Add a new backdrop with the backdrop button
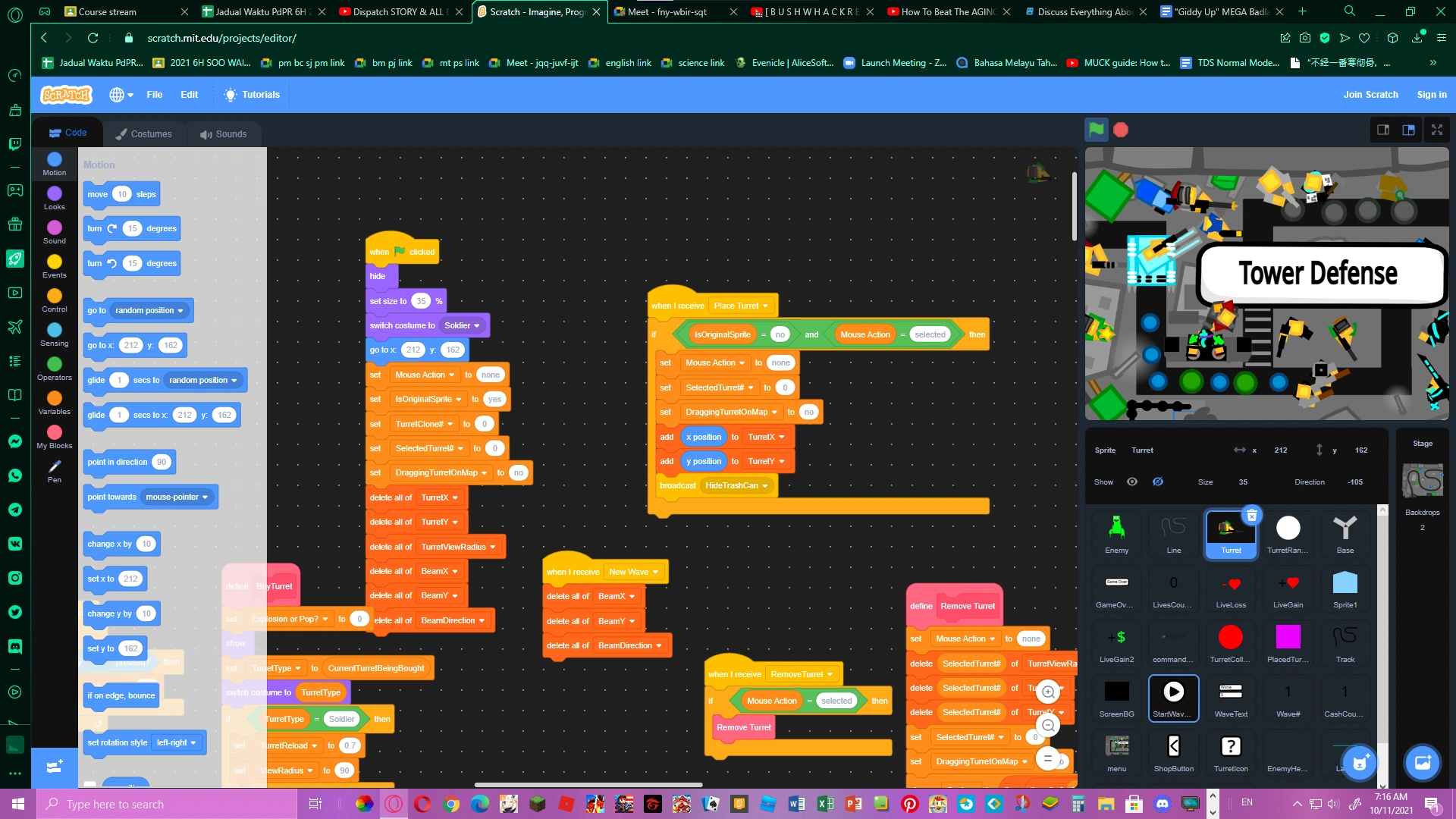The image size is (1456, 819). click(x=1422, y=763)
